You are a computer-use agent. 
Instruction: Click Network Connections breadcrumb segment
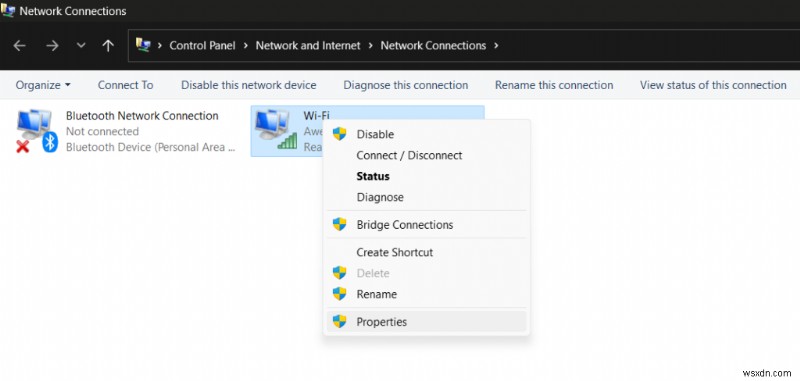tap(433, 45)
